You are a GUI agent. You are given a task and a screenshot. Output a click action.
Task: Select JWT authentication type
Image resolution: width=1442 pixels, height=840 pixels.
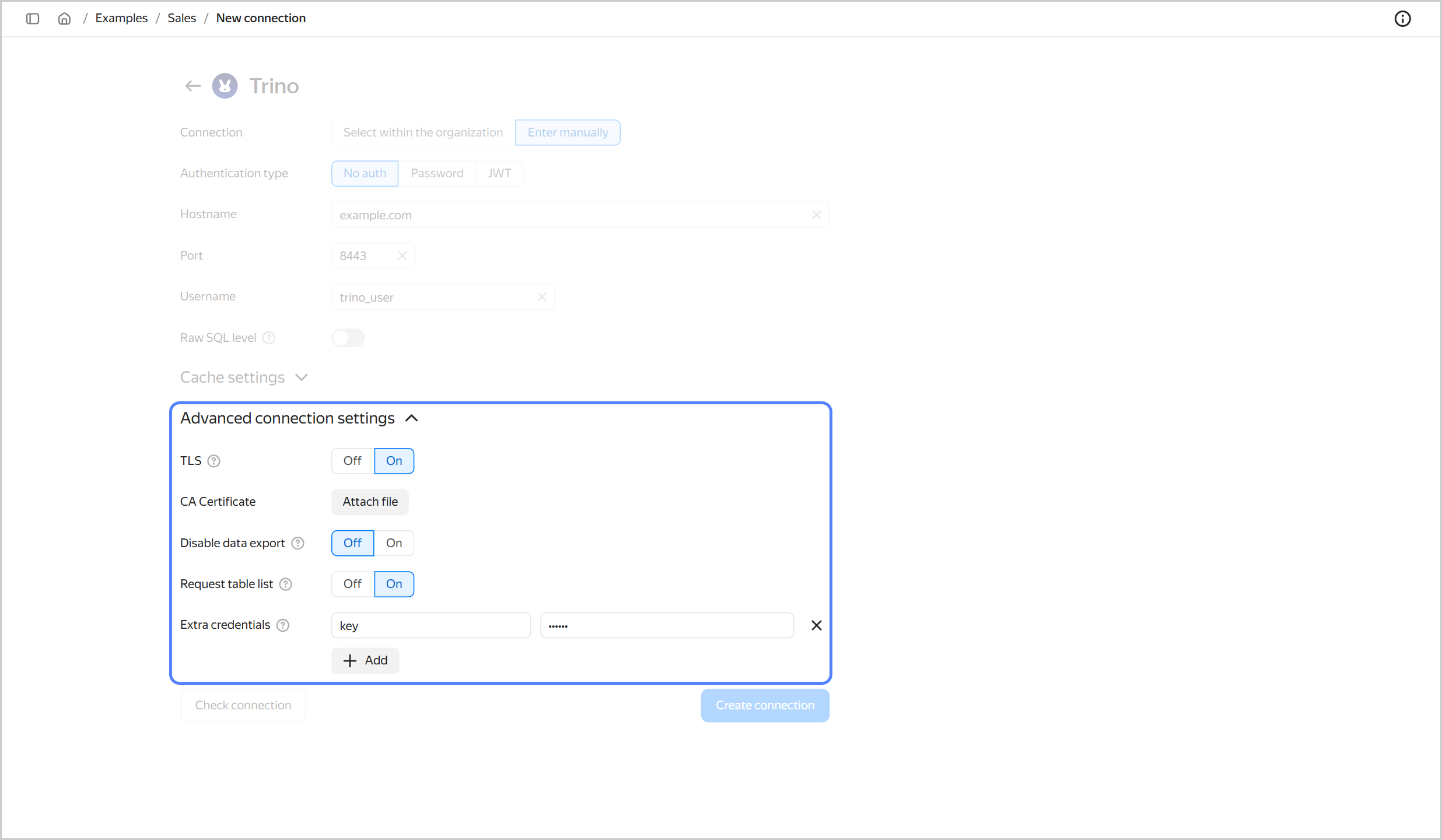tap(499, 173)
